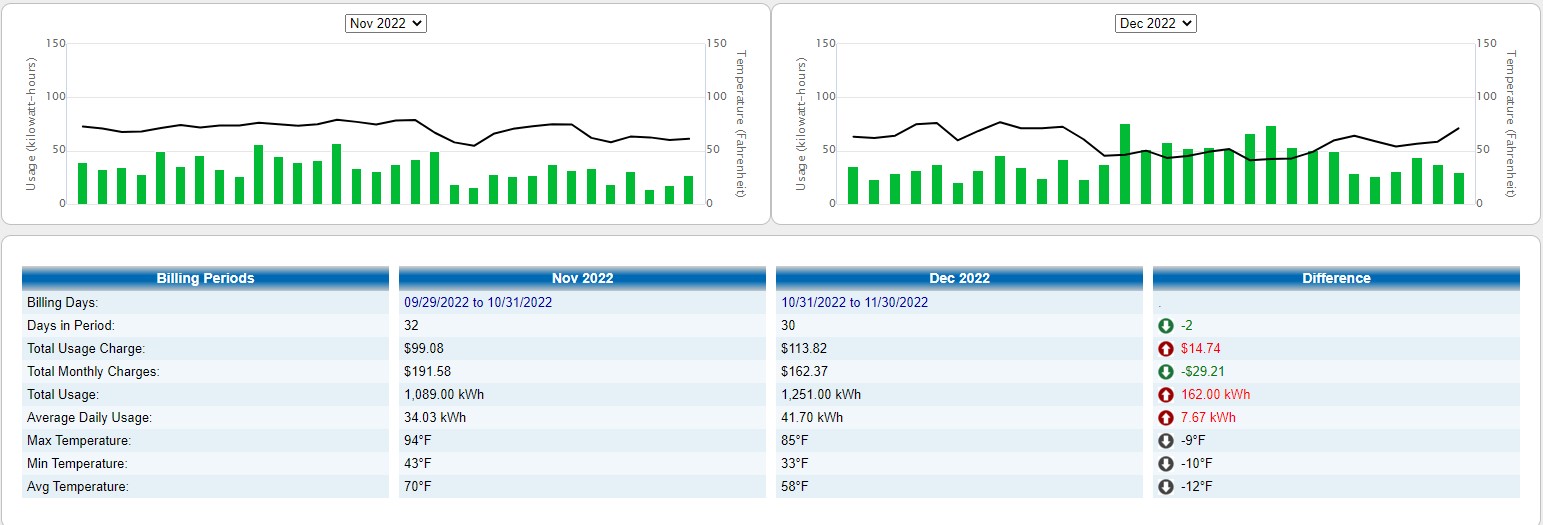The height and width of the screenshot is (525, 1543).
Task: Open the Dec 2022 month dropdown
Action: pyautogui.click(x=1156, y=23)
